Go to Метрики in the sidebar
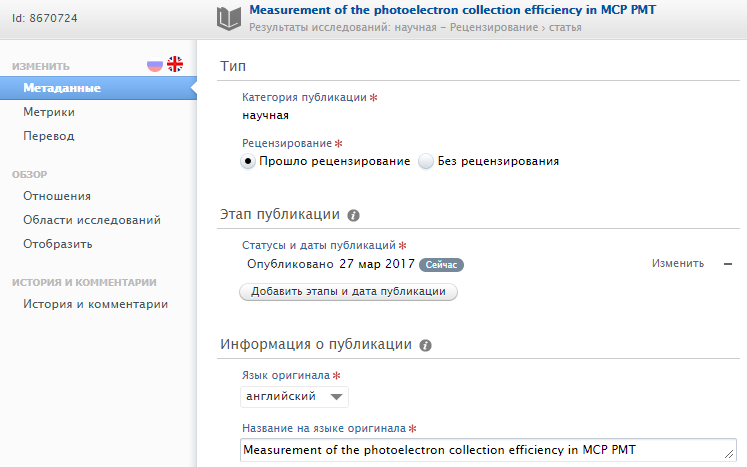 pyautogui.click(x=49, y=112)
